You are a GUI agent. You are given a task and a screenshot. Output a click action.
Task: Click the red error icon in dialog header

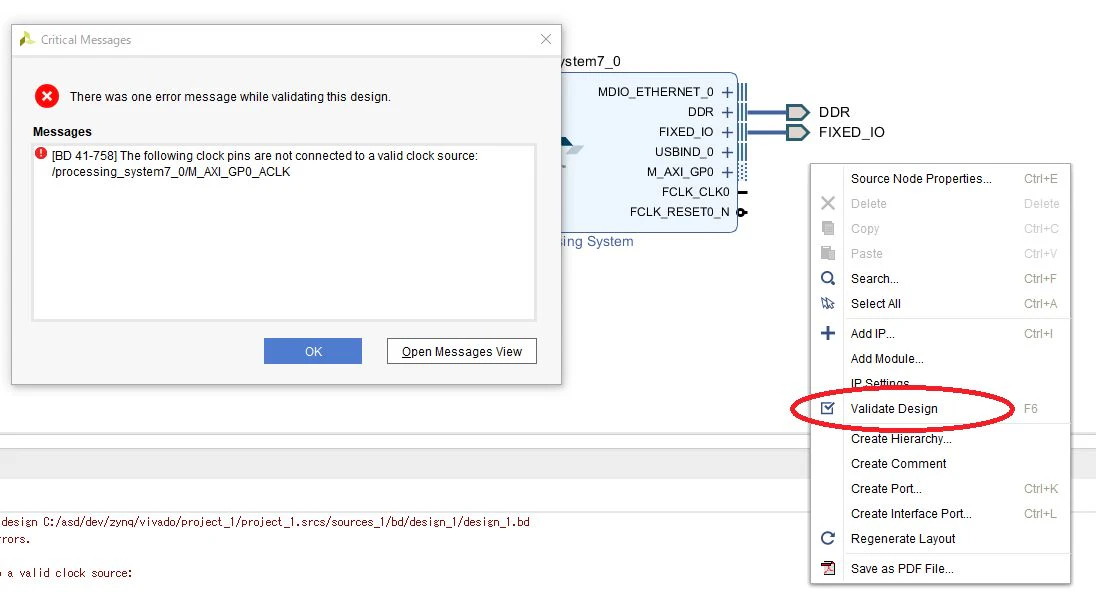click(47, 96)
